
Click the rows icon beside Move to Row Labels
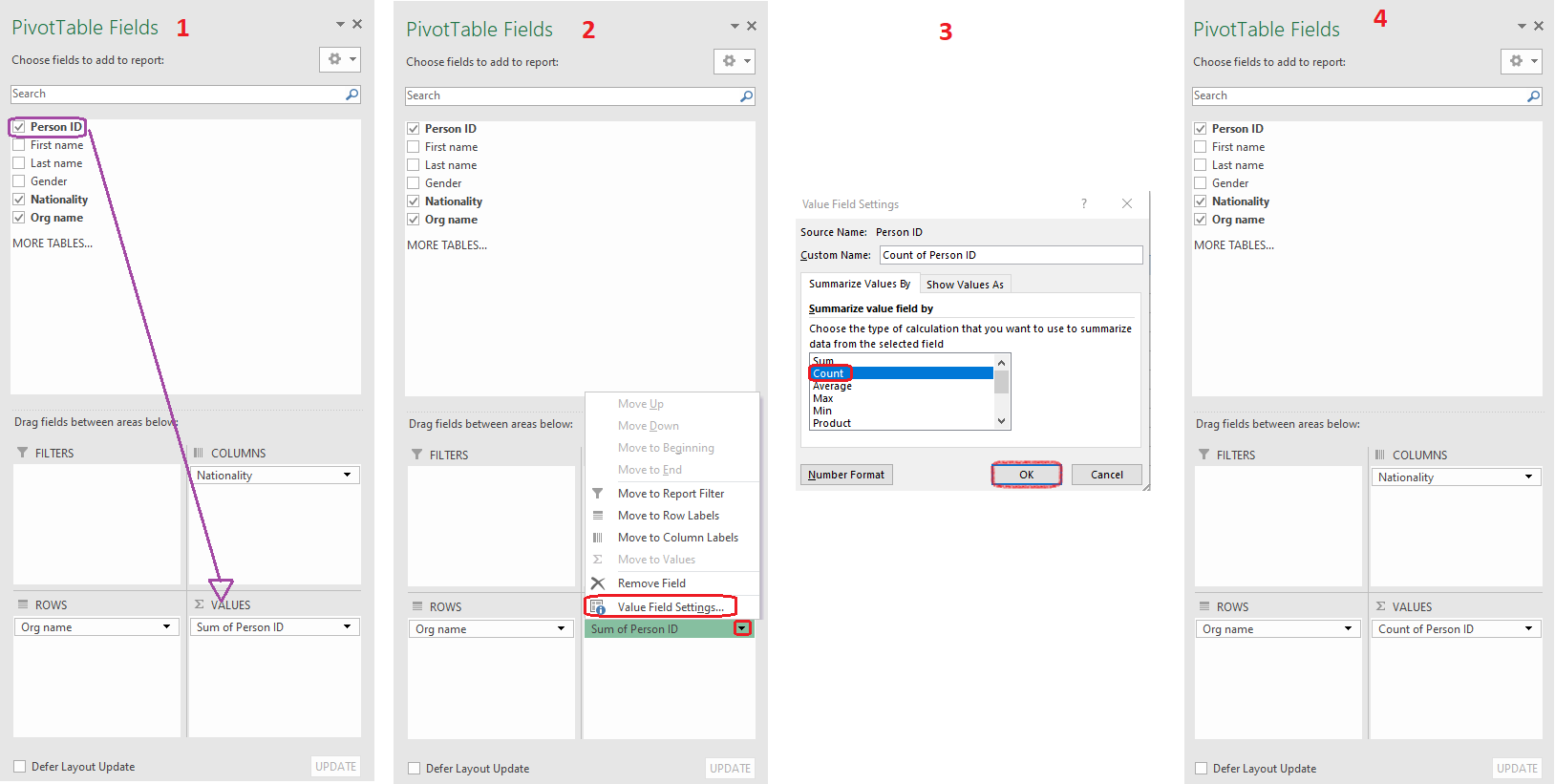click(x=598, y=516)
